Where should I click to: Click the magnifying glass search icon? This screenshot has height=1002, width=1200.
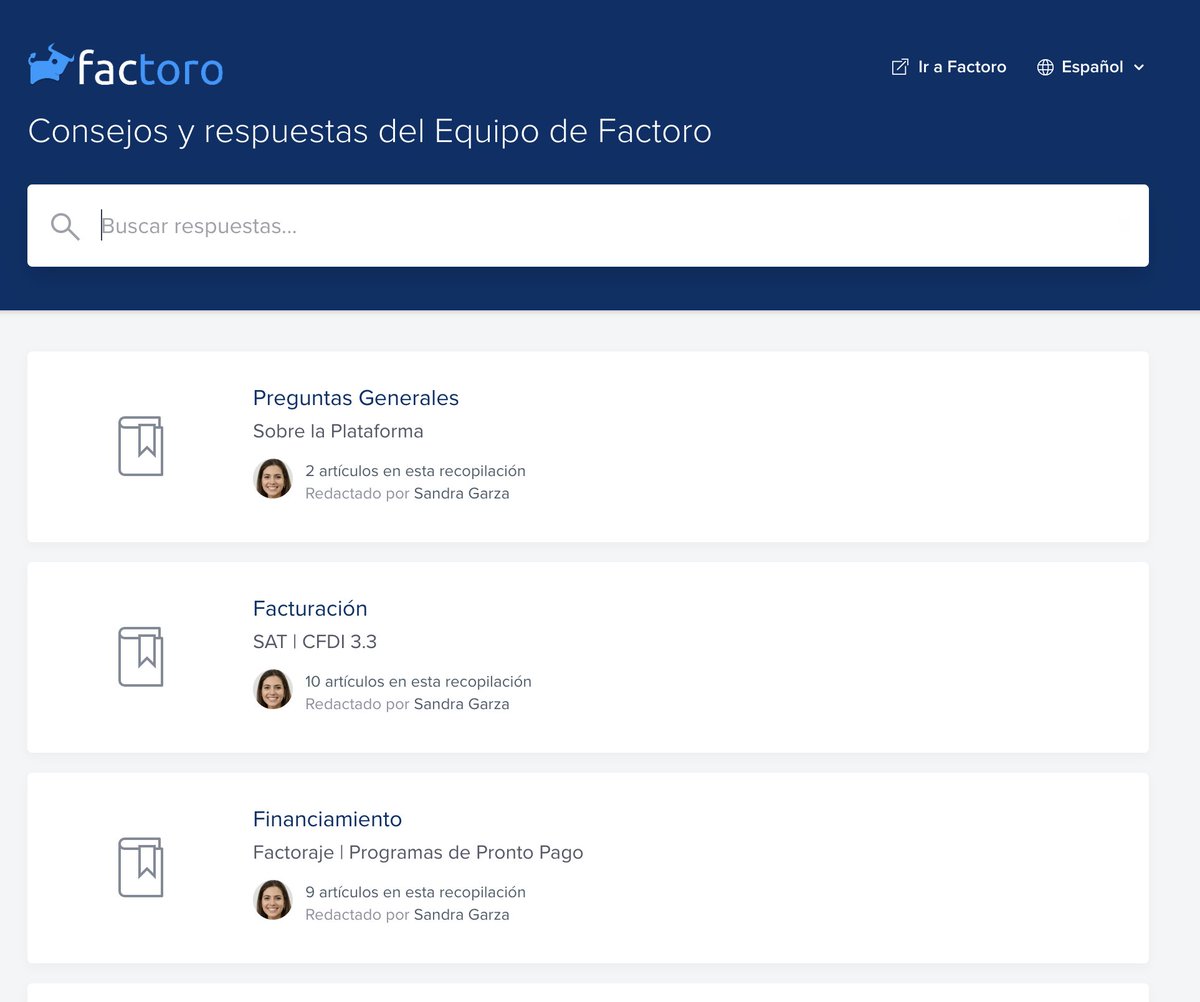tap(65, 226)
